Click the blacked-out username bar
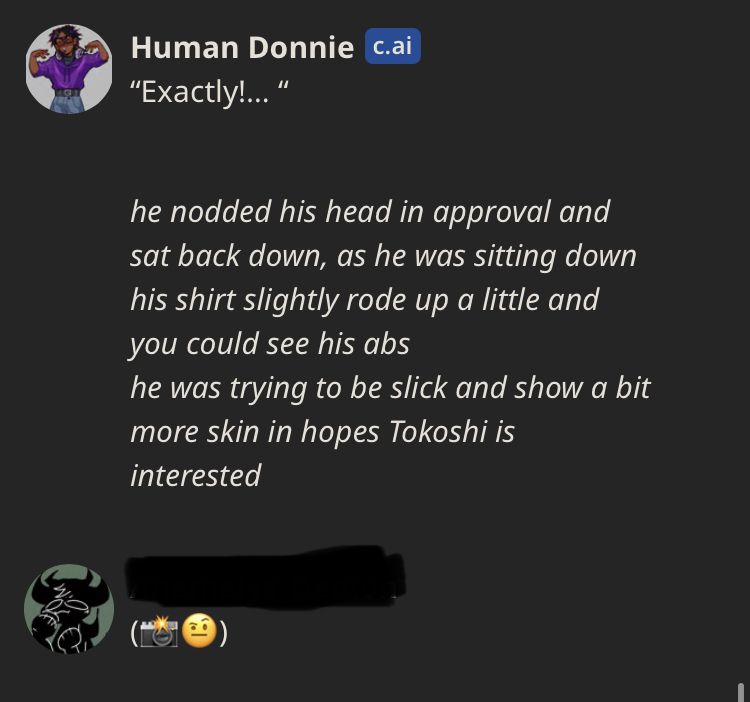The height and width of the screenshot is (702, 750). click(265, 577)
